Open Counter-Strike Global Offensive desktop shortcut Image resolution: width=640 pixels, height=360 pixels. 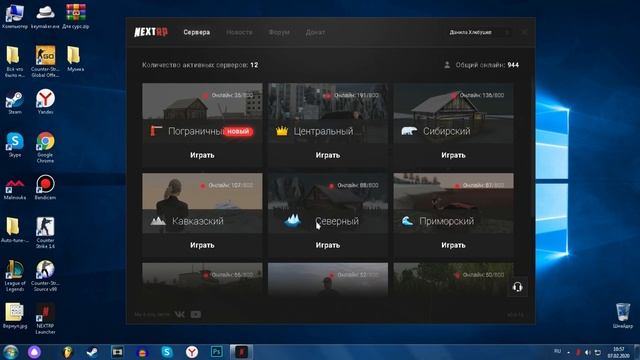click(x=45, y=61)
